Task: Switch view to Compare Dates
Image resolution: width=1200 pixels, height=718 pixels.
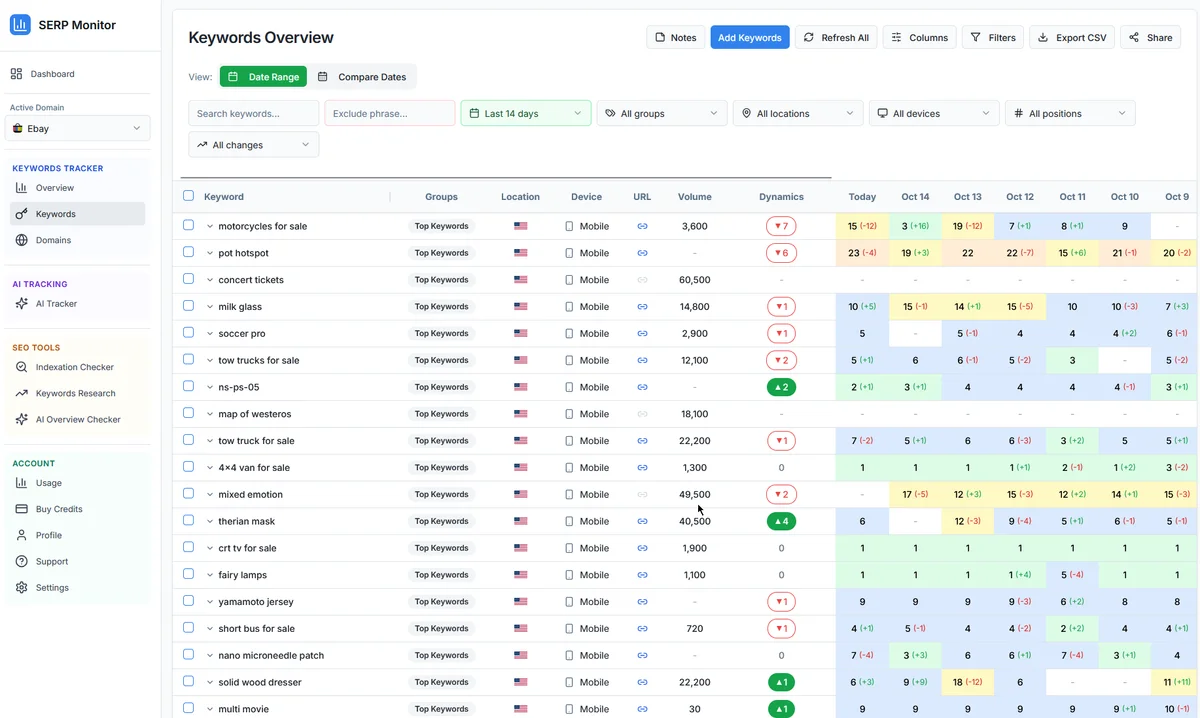Action: click(362, 77)
